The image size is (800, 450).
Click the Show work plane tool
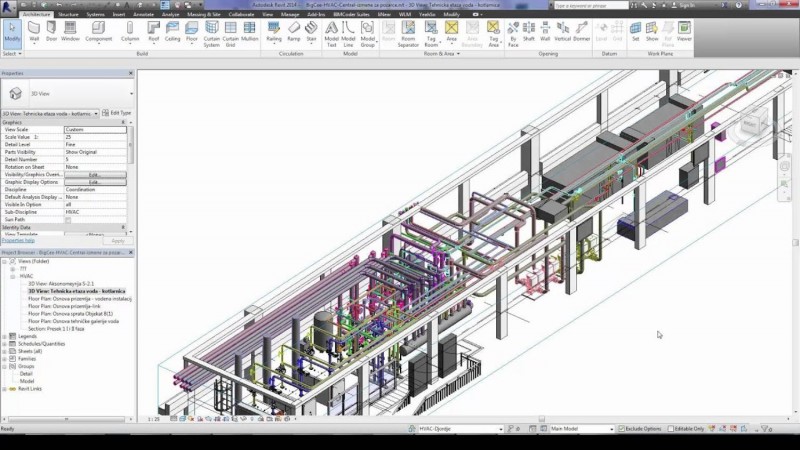(652, 32)
